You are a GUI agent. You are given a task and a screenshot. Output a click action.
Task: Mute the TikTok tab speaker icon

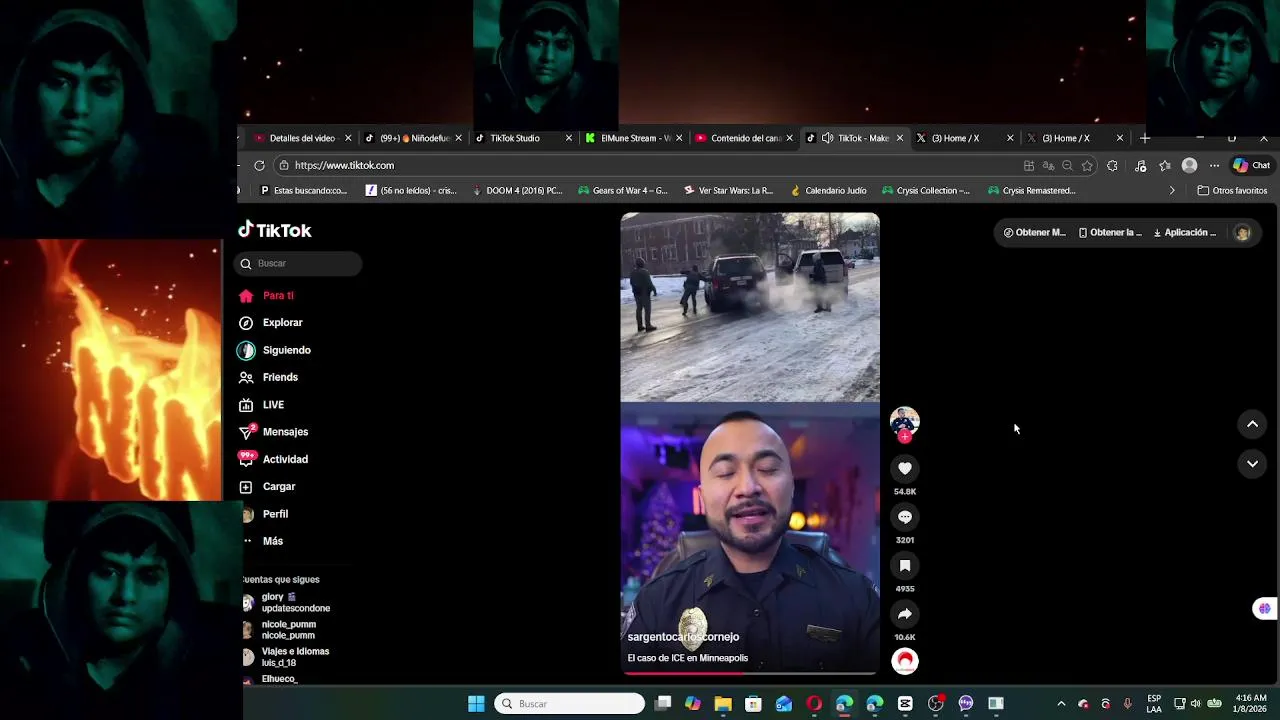click(x=827, y=138)
